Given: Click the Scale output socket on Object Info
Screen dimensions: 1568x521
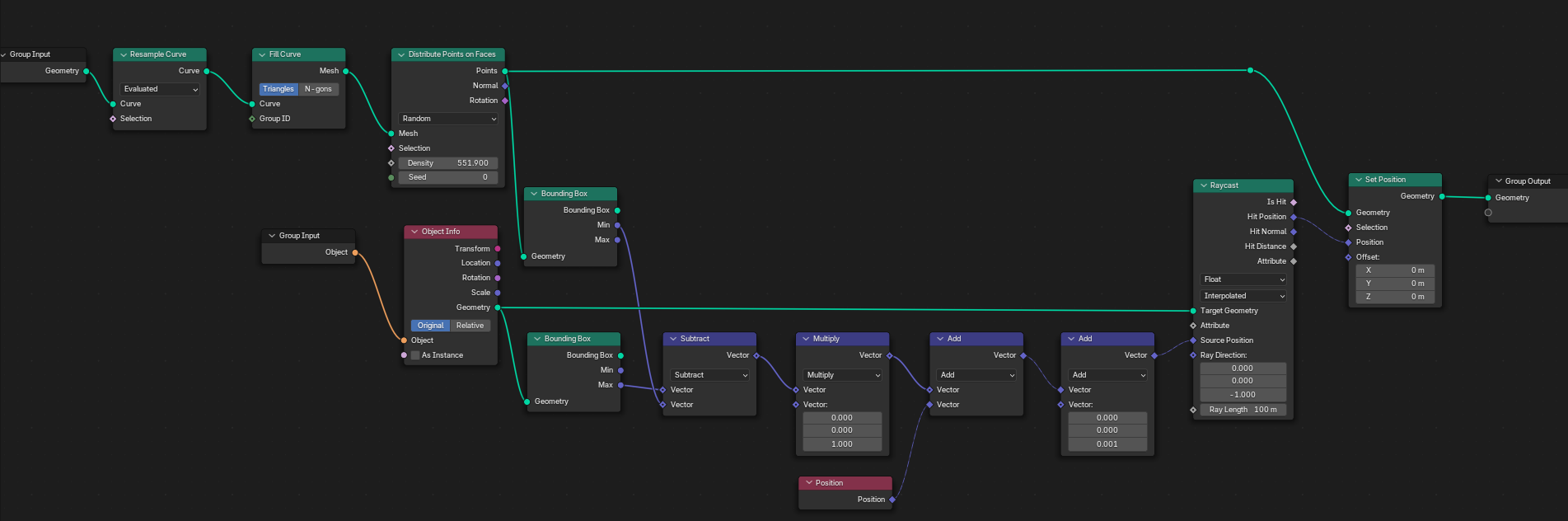Looking at the screenshot, I should (498, 293).
